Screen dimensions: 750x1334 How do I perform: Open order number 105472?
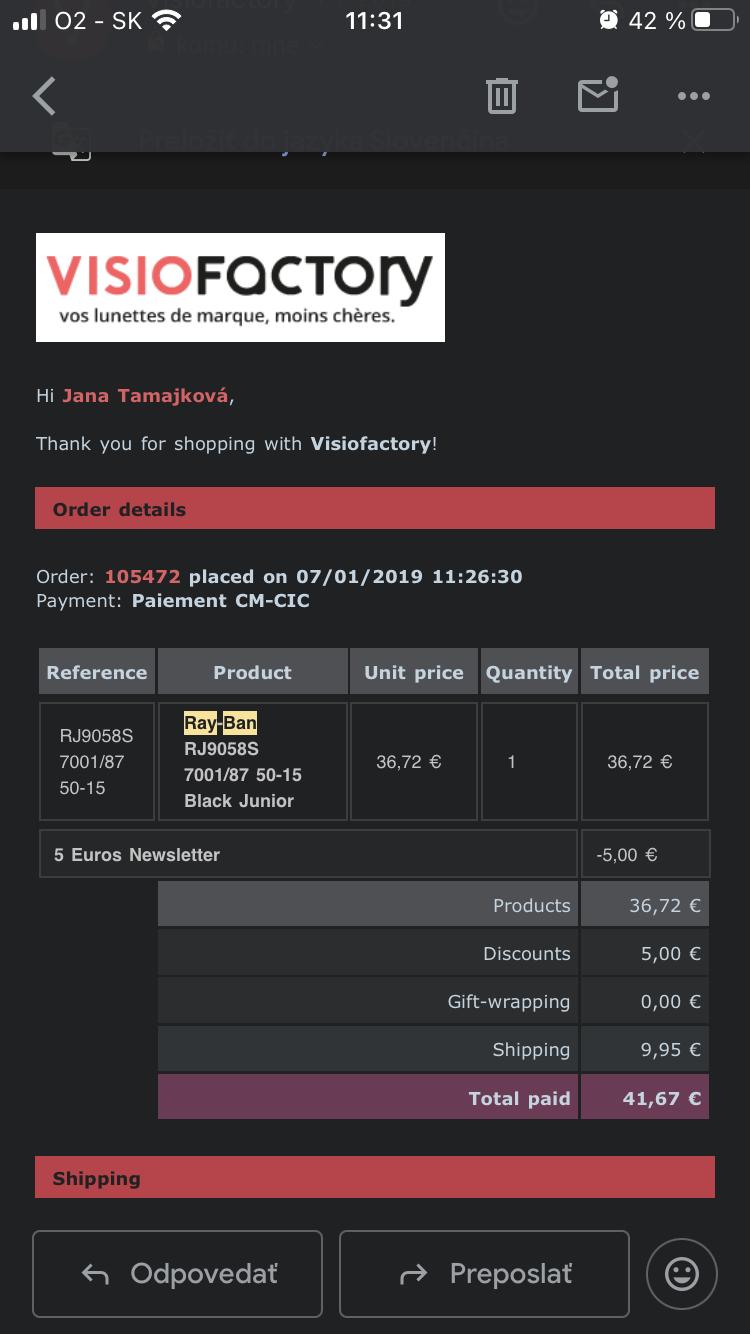(142, 577)
